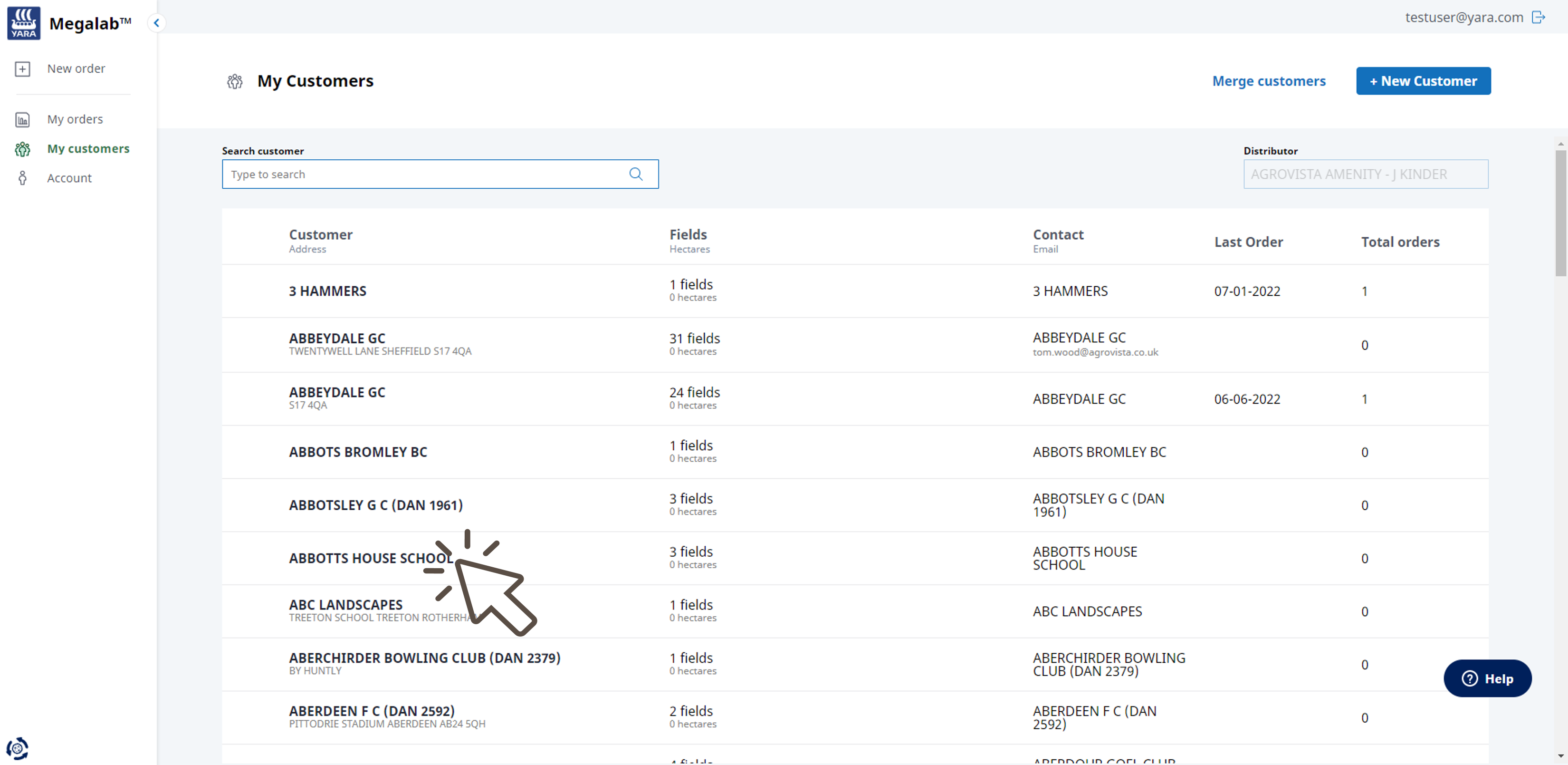Click the My customers people icon in sidebar
The image size is (1568, 765).
click(22, 149)
